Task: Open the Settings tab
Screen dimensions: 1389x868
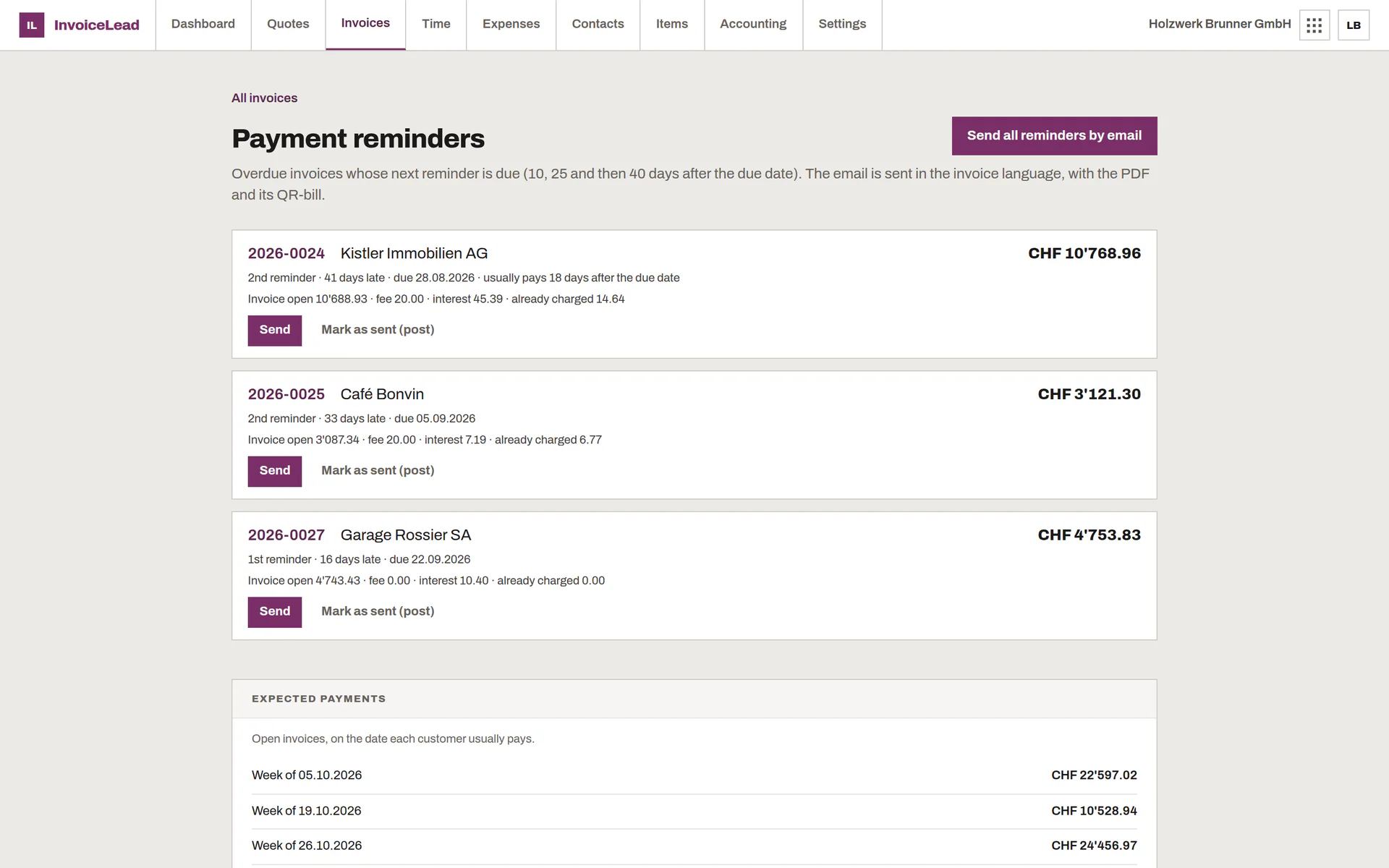Action: point(842,25)
